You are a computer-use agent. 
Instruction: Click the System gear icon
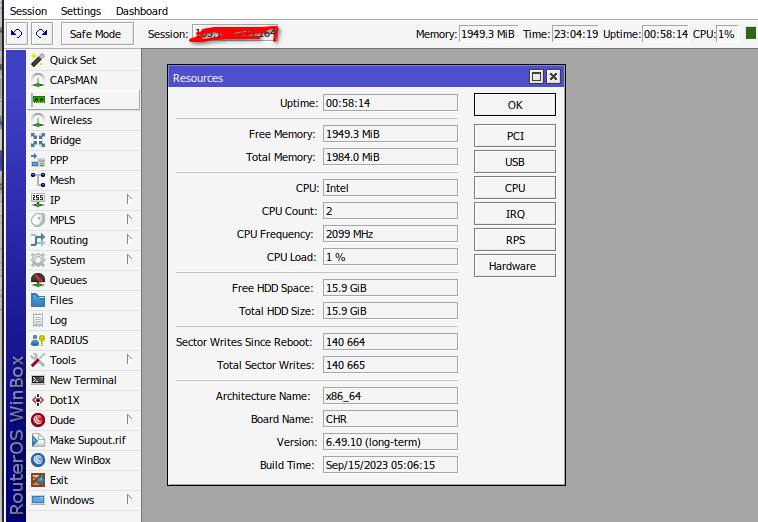coord(38,260)
